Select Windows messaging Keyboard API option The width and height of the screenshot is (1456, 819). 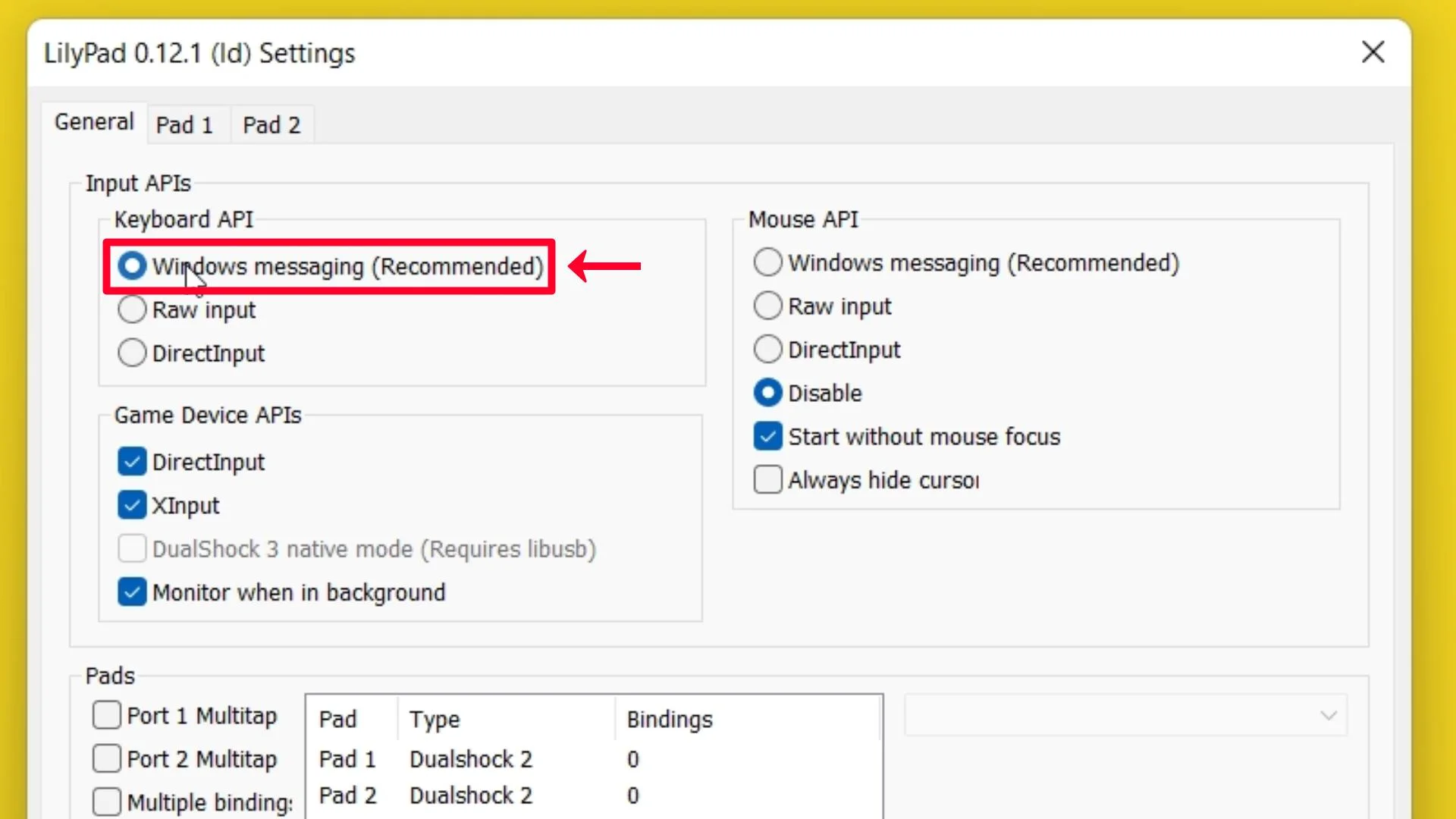pyautogui.click(x=130, y=265)
